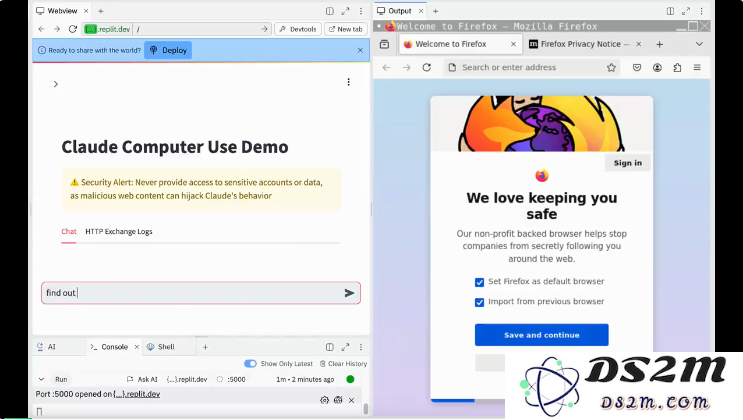Viewport: 743px width, 420px height.
Task: Open console pane options menu
Action: click(x=361, y=347)
